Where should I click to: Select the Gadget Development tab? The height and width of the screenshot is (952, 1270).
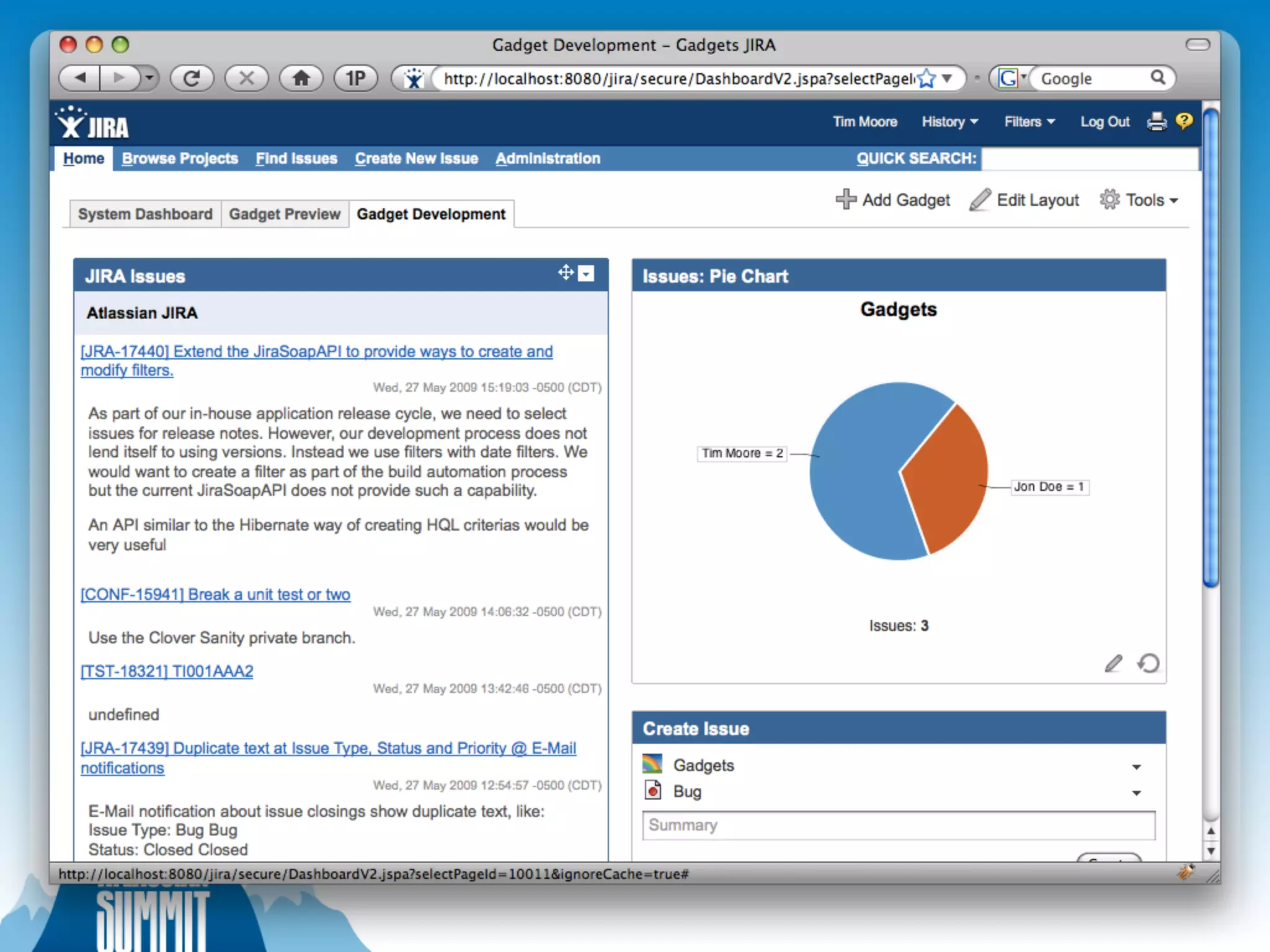pos(431,214)
